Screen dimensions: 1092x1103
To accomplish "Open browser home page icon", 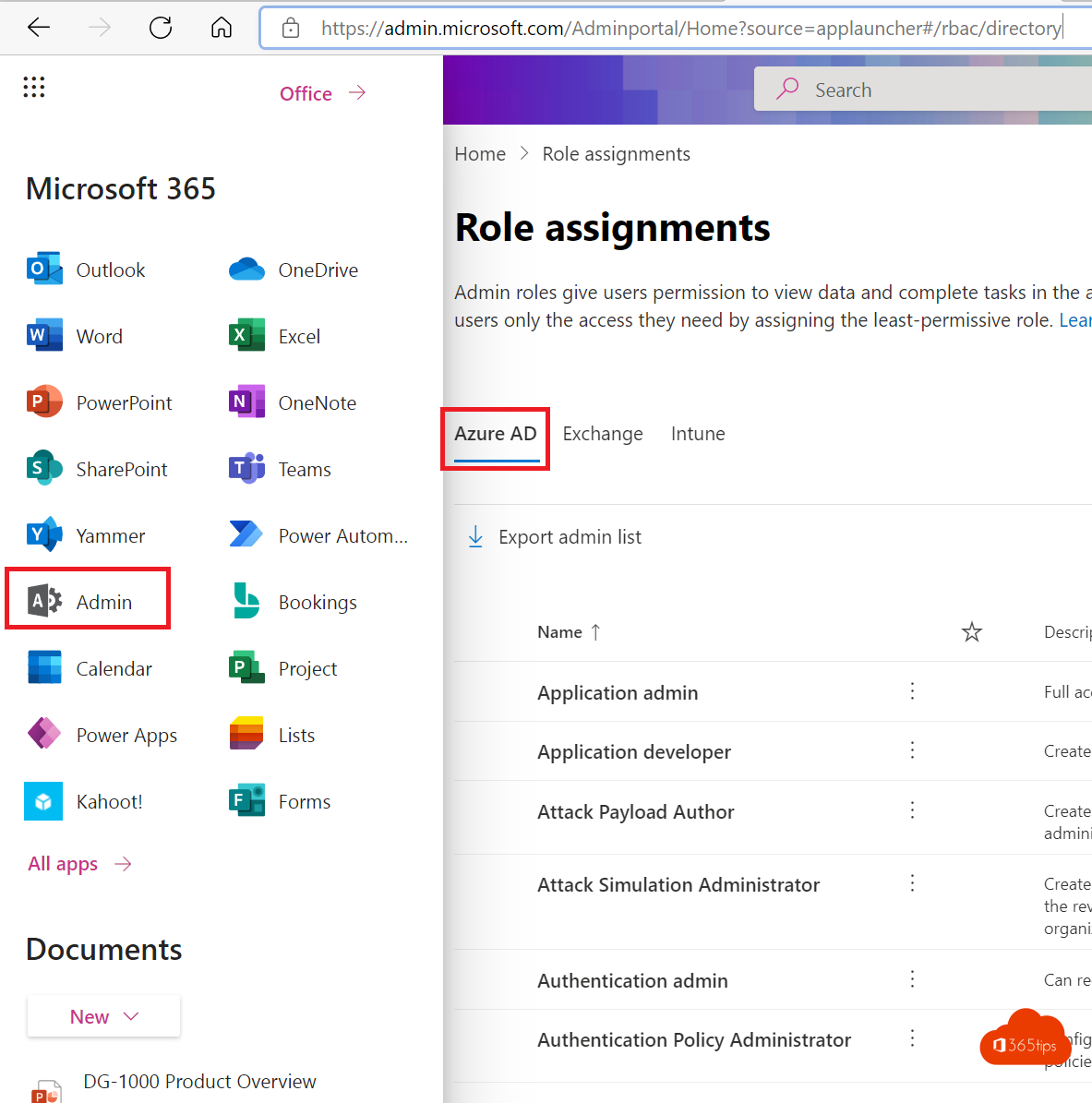I will pyautogui.click(x=222, y=28).
